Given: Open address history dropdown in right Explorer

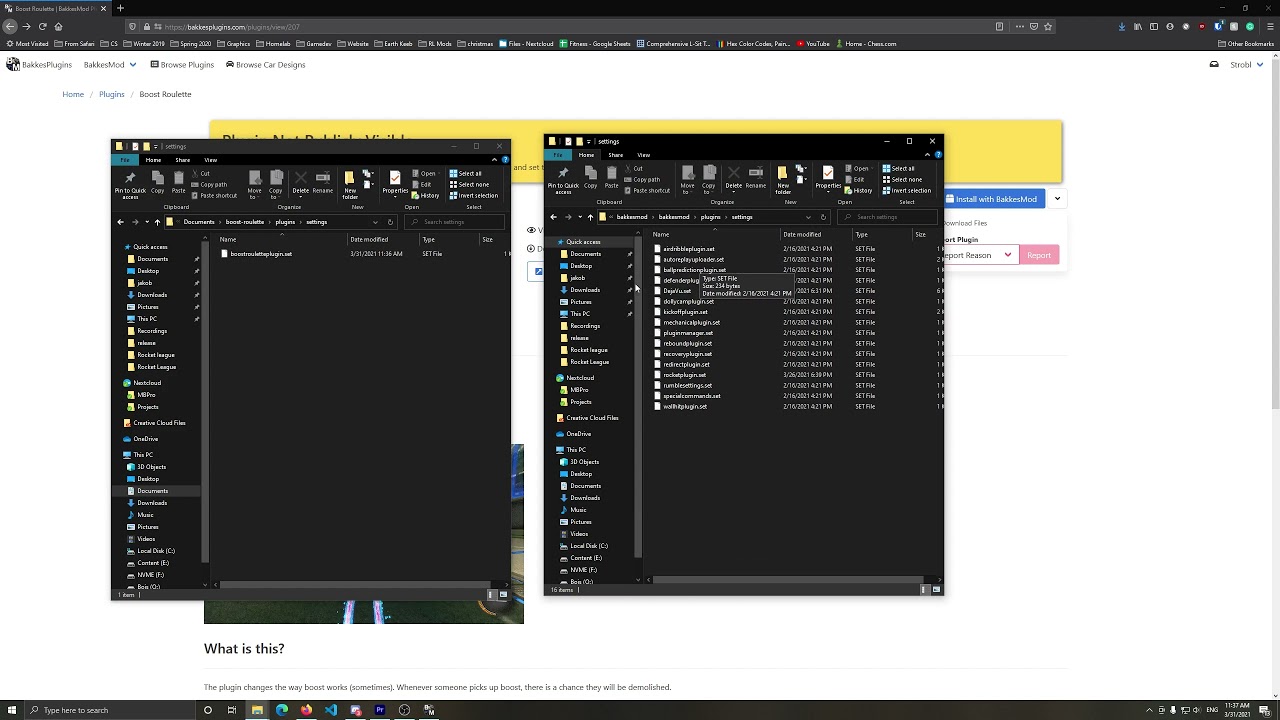Looking at the screenshot, I should click(x=808, y=217).
